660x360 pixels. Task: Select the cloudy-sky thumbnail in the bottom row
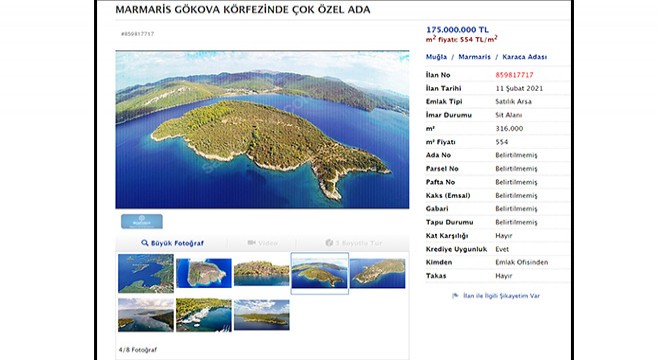coord(146,315)
